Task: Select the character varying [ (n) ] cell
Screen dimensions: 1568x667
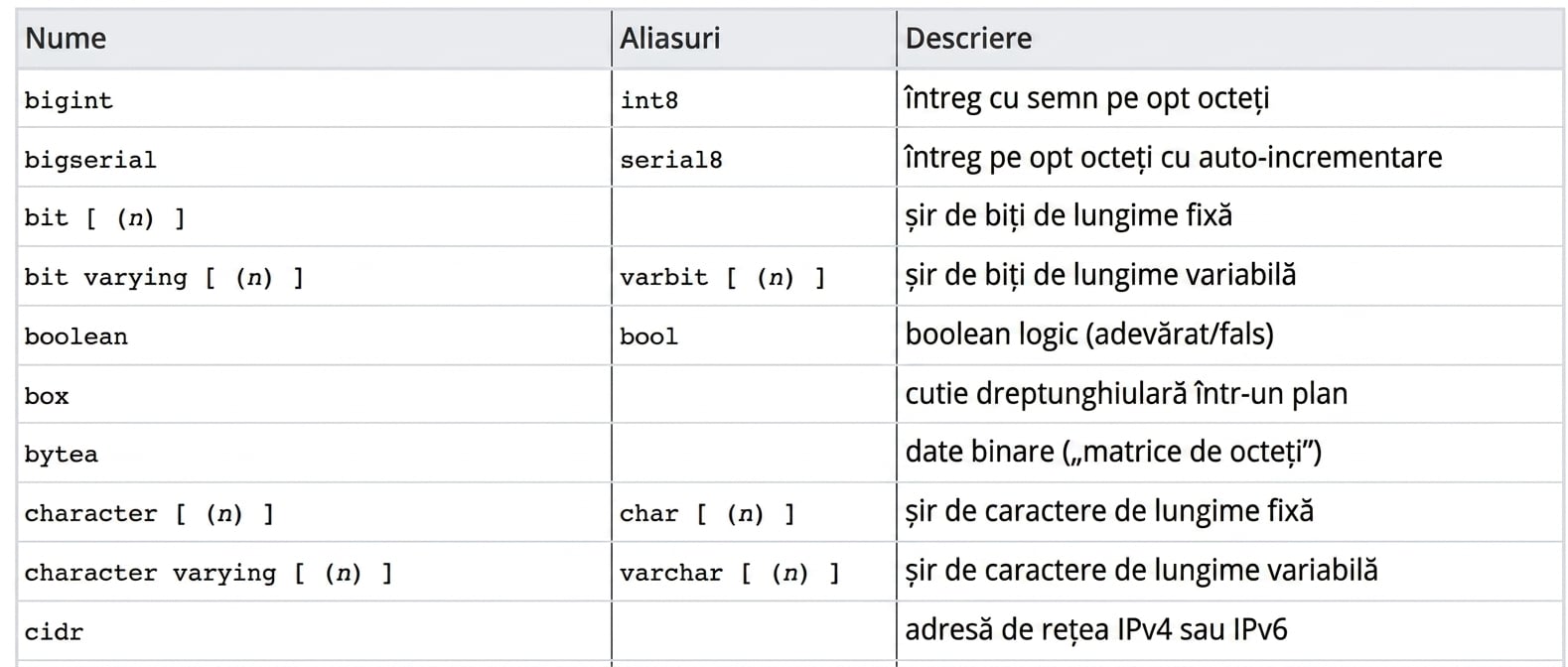Action: pos(314,572)
